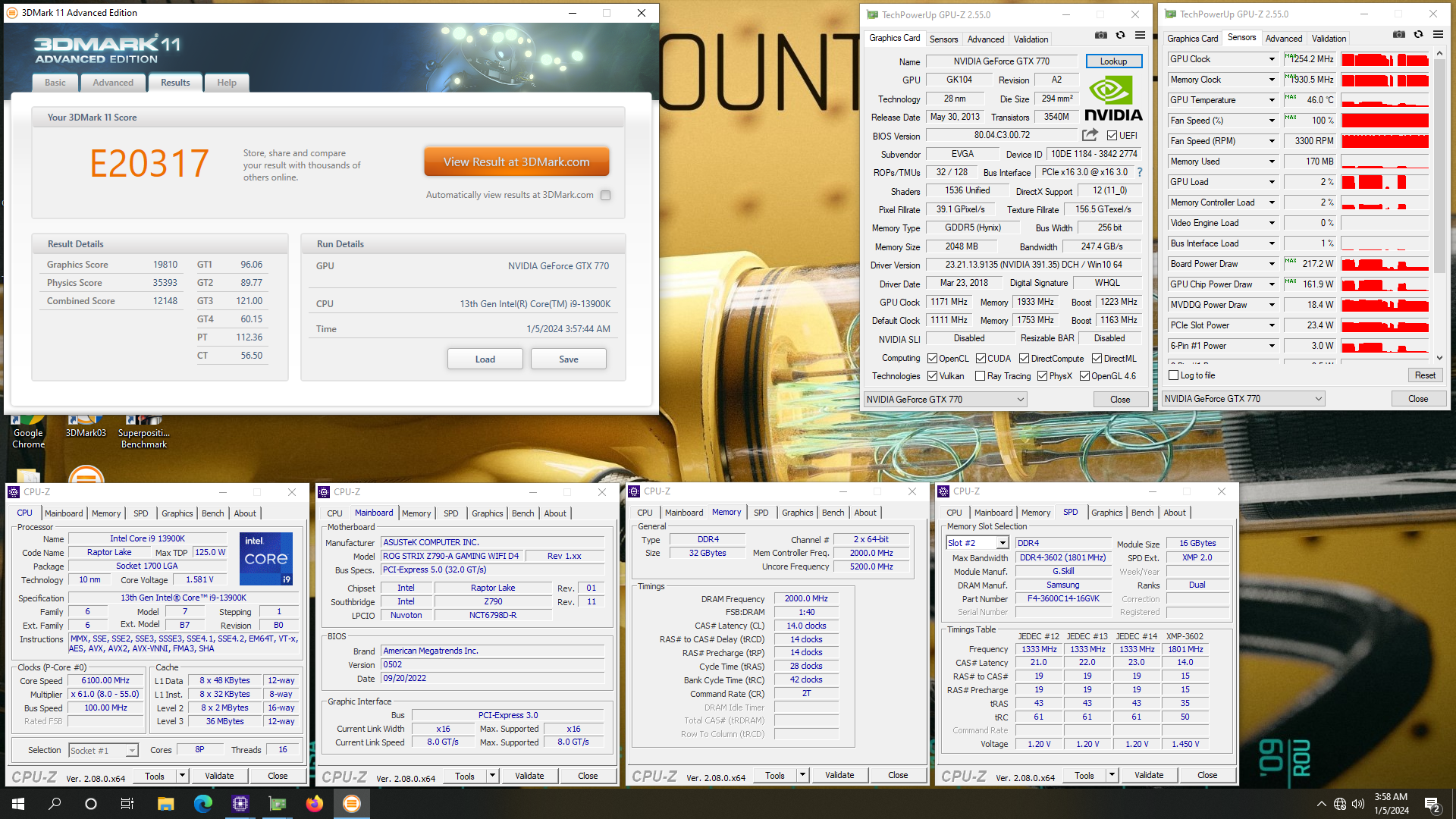Click the Load button in Run Details
The height and width of the screenshot is (819, 1456).
(x=485, y=359)
